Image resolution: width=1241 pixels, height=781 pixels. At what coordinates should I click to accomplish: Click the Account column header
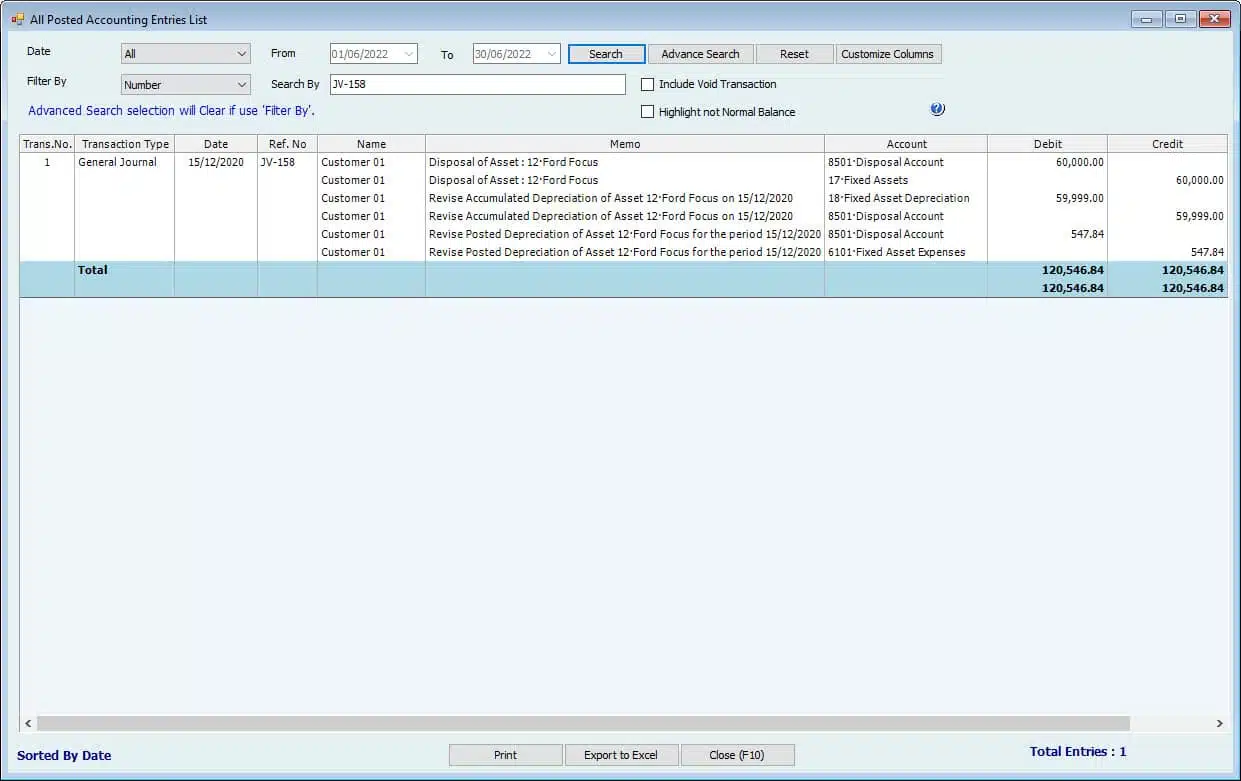(906, 144)
